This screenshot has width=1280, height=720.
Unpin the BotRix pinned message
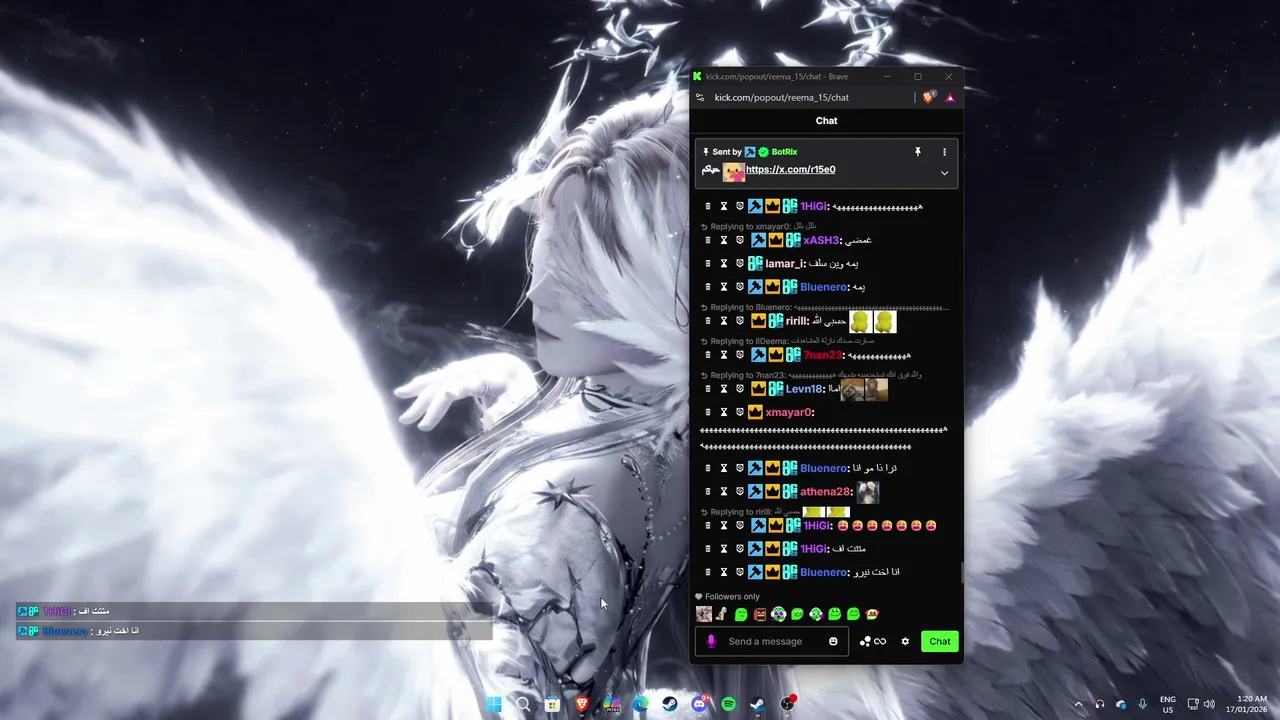click(x=917, y=152)
